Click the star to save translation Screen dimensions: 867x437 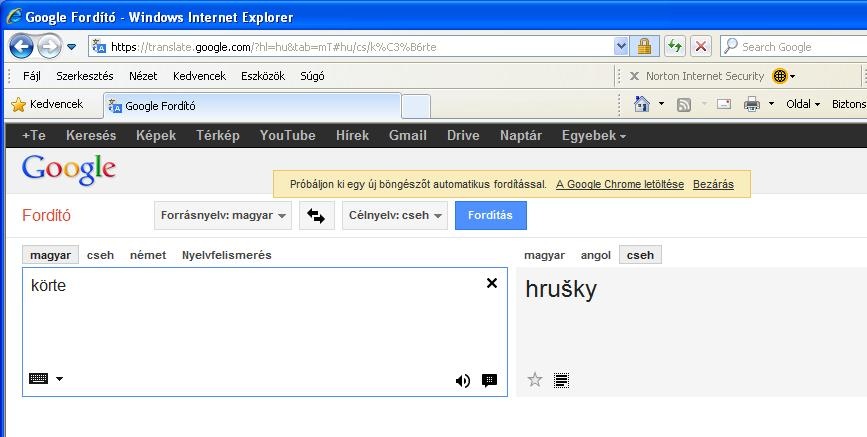(x=534, y=380)
